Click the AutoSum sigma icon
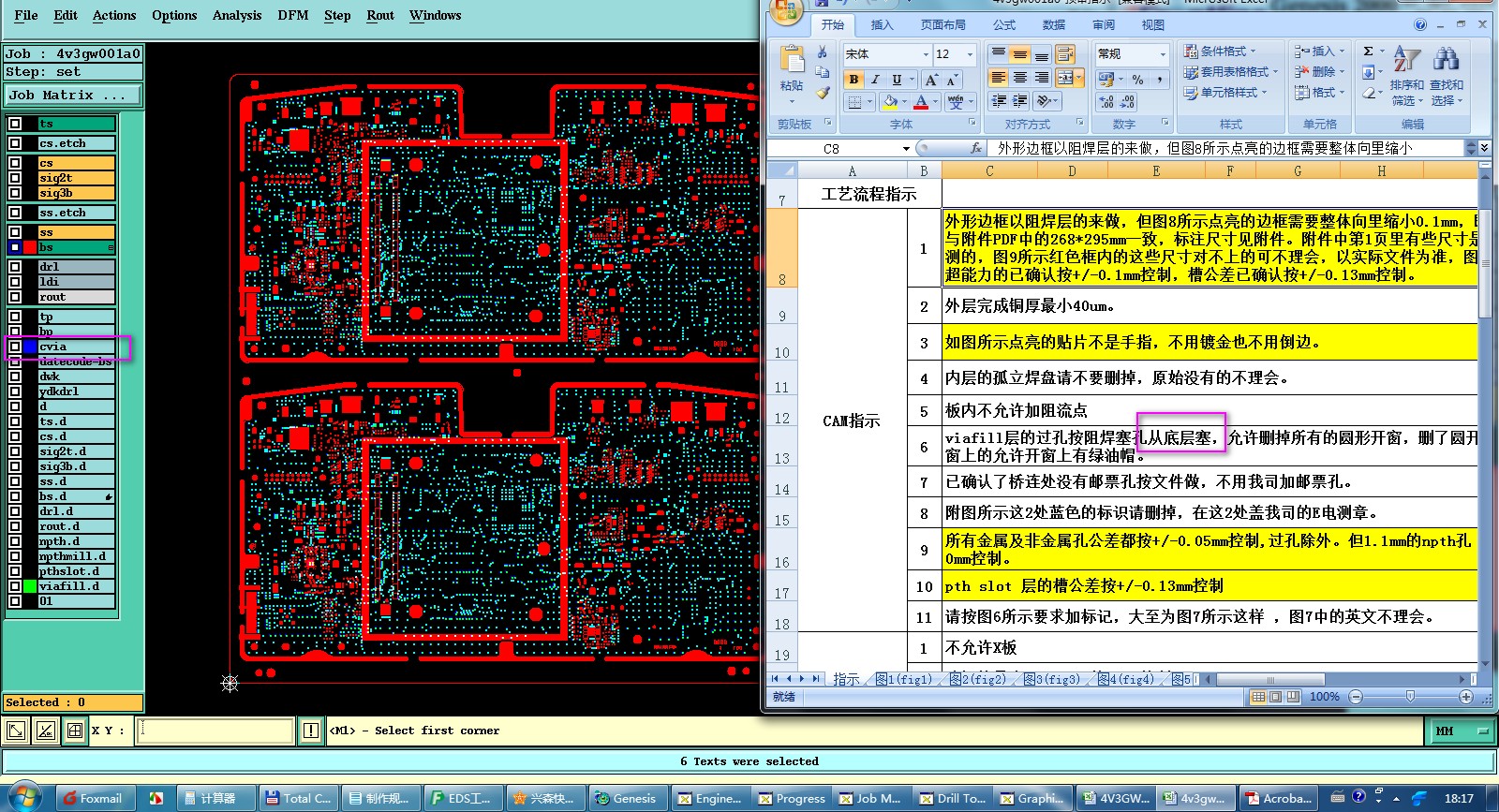This screenshot has height=812, width=1499. point(1368,52)
